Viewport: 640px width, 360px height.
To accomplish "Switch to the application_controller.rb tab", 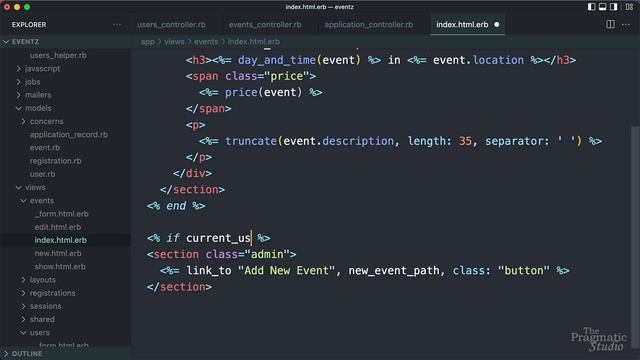I will [369, 24].
